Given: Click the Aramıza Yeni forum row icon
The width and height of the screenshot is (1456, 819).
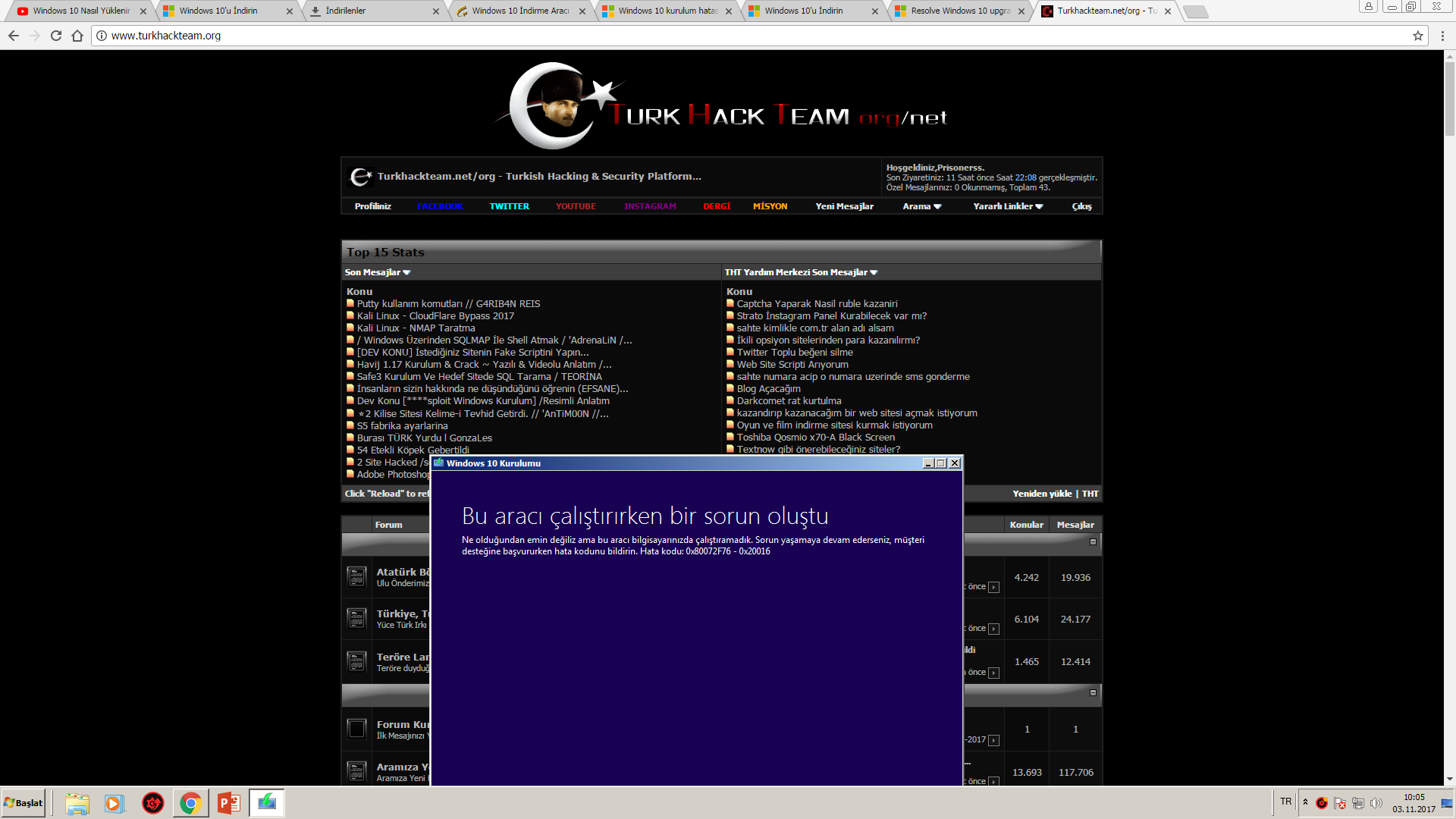Looking at the screenshot, I should [x=356, y=772].
